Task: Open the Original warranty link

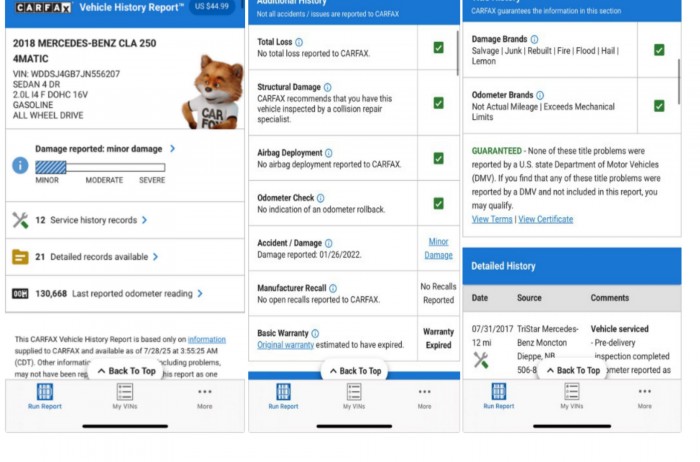Action: [x=285, y=345]
